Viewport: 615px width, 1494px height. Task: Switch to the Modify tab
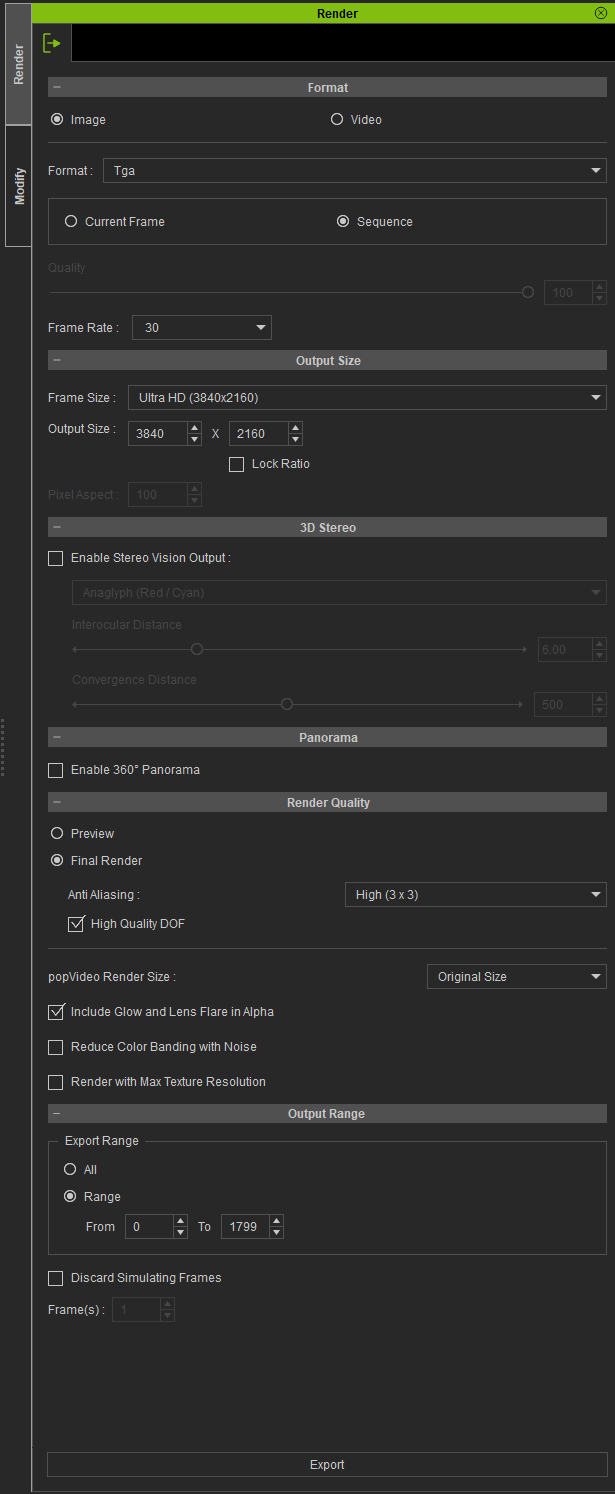click(x=19, y=186)
